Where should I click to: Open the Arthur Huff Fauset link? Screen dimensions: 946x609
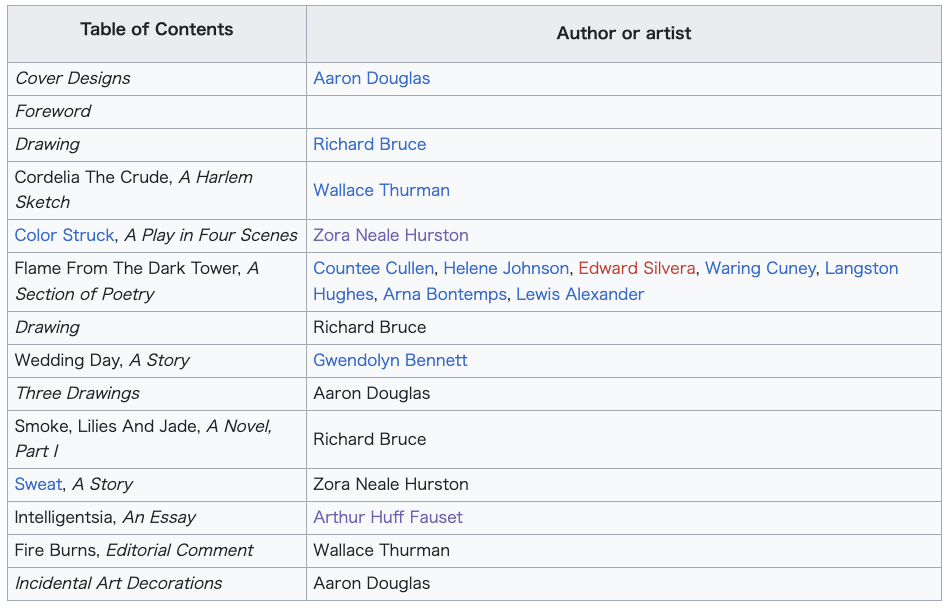[x=387, y=517]
